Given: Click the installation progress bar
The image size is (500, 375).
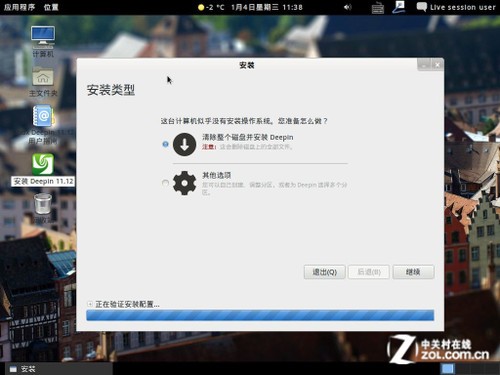Looking at the screenshot, I should (x=260, y=315).
